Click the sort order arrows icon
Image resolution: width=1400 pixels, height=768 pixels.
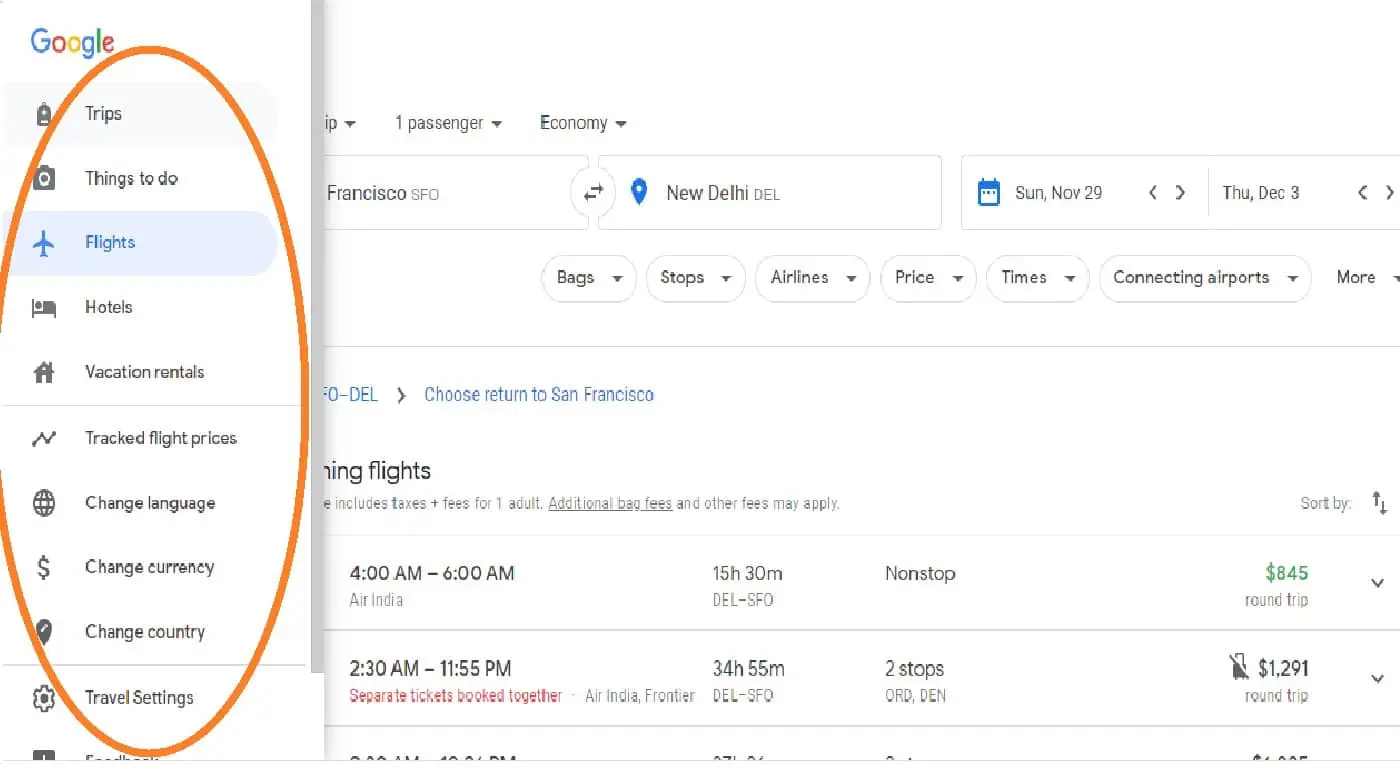coord(1380,502)
